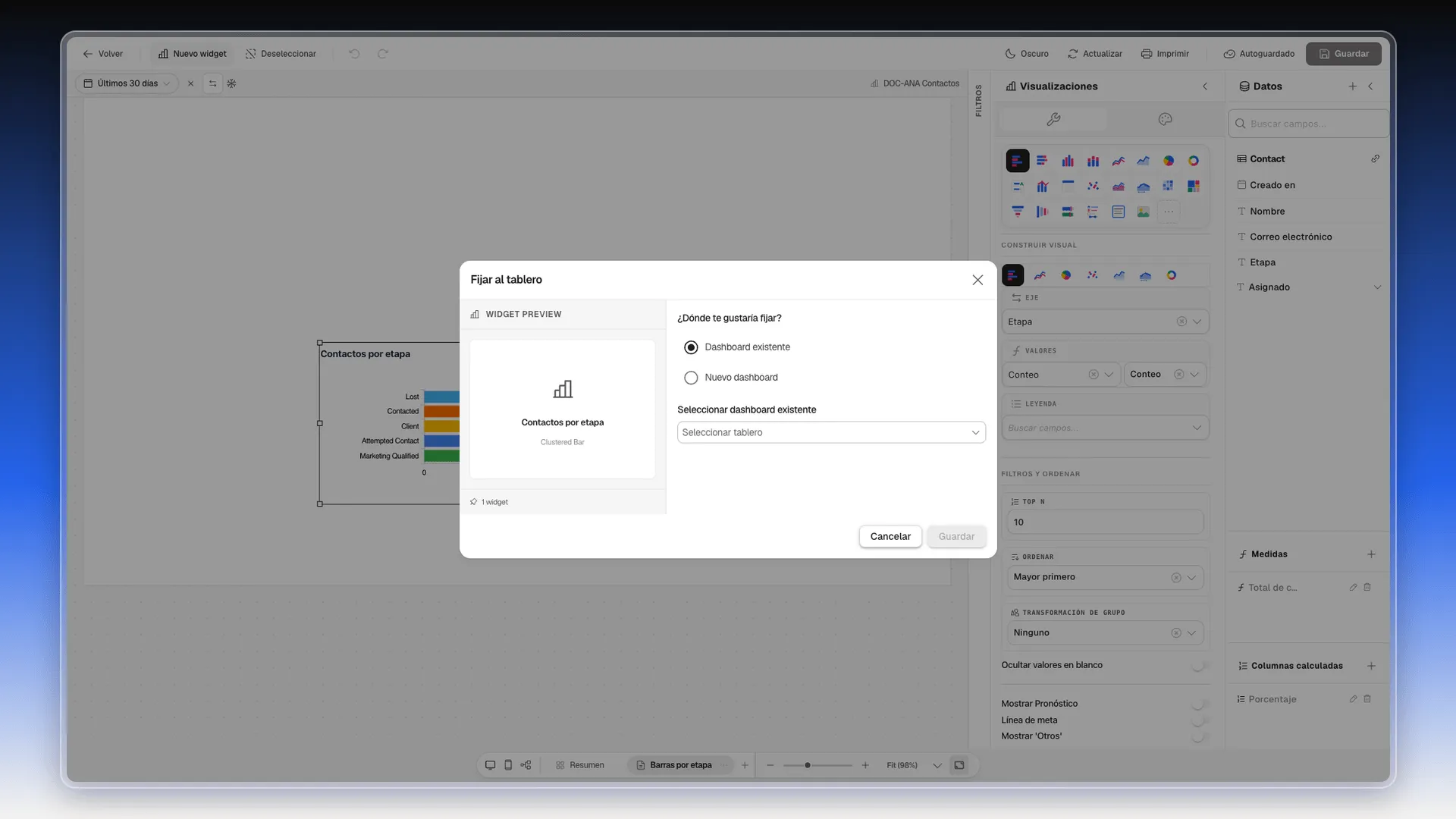Open the Leyenda Buscar campos dropdown

[x=1105, y=428]
